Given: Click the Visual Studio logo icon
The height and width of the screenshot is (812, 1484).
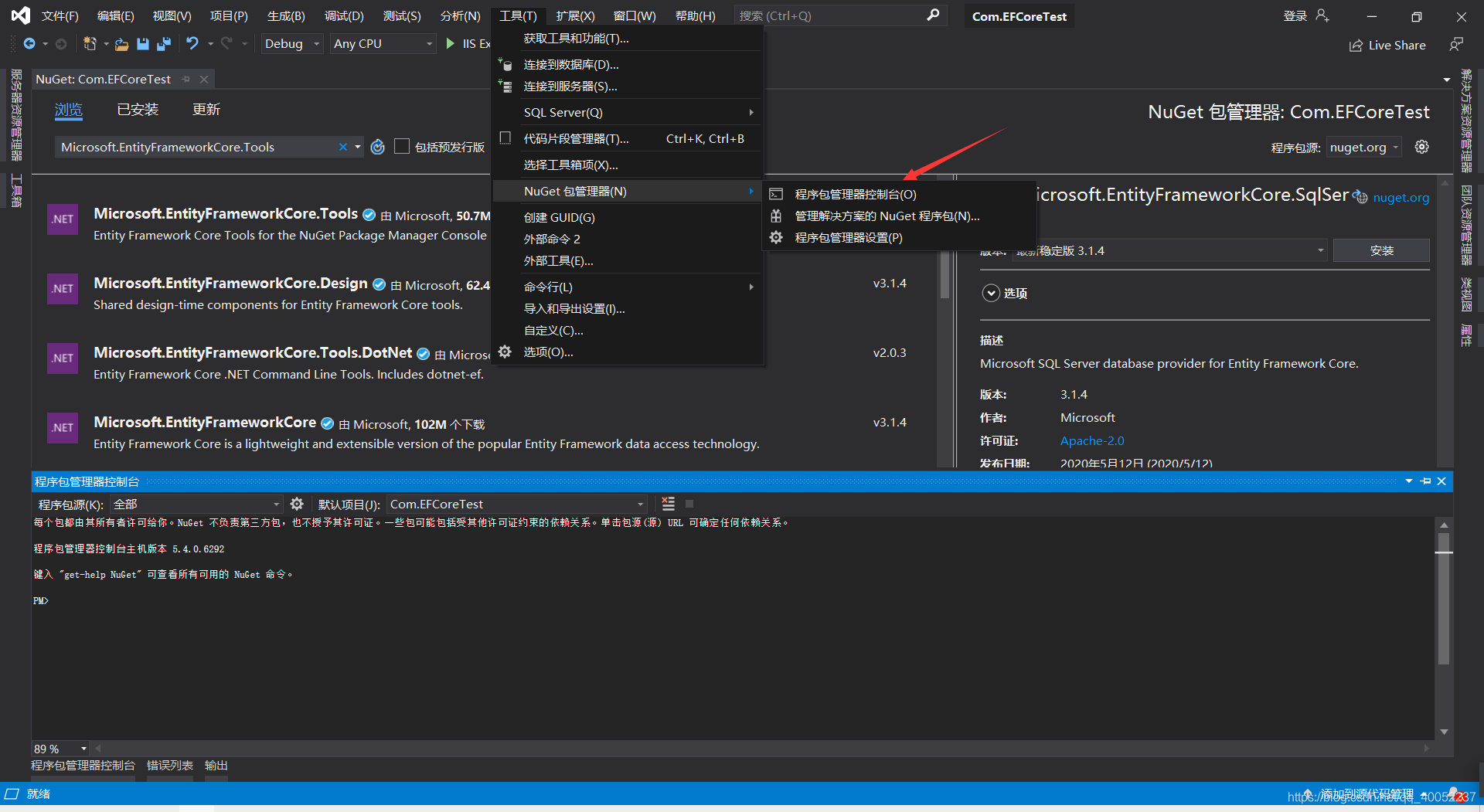Looking at the screenshot, I should pyautogui.click(x=21, y=15).
